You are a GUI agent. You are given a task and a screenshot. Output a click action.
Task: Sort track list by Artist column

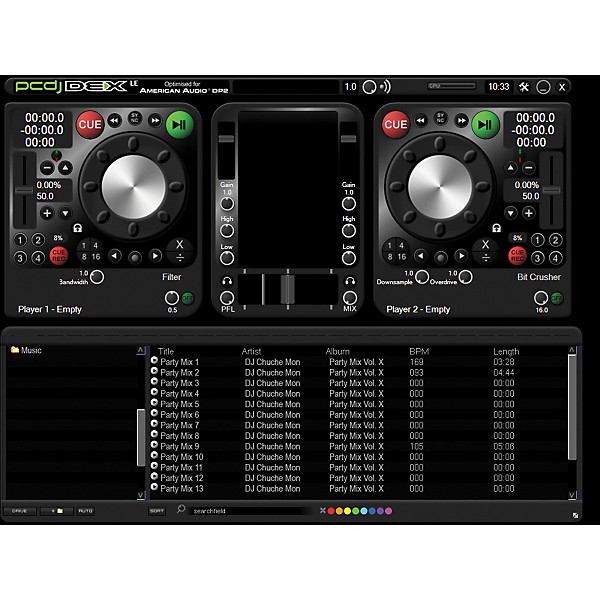pyautogui.click(x=251, y=351)
